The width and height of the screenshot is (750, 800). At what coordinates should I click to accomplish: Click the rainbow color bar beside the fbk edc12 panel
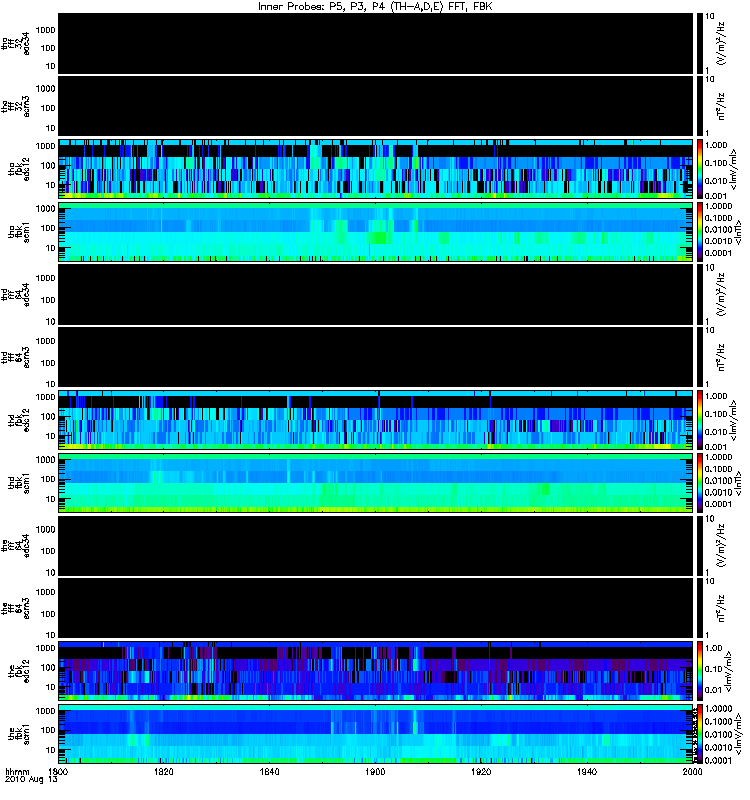(x=701, y=671)
